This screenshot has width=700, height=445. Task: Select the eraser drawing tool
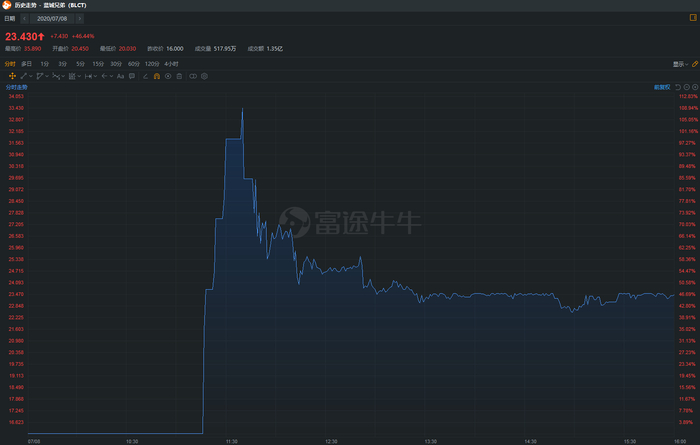pos(145,76)
